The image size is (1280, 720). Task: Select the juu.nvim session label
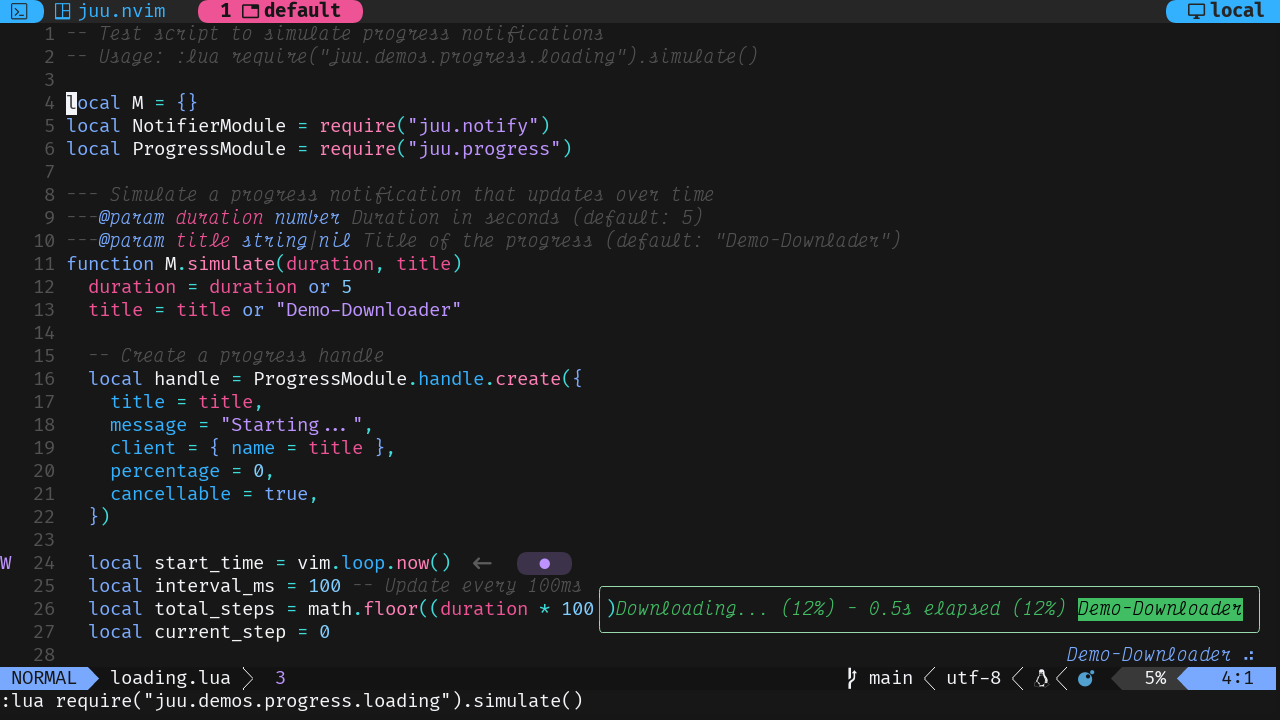(121, 11)
